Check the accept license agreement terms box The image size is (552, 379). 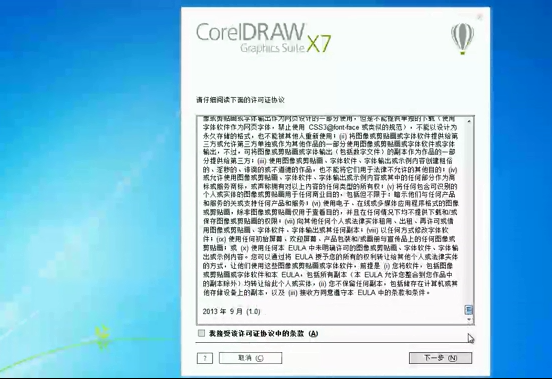point(201,333)
